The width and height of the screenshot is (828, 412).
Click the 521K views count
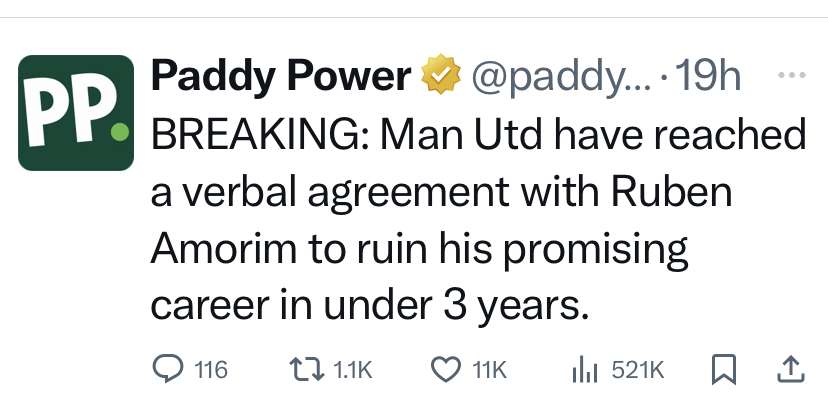[636, 371]
